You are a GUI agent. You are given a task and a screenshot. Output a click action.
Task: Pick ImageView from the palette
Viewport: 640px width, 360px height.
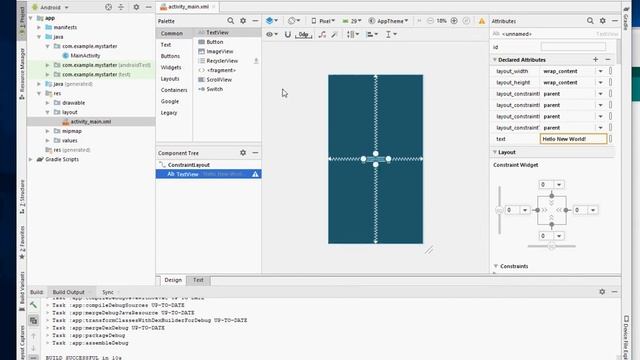[x=220, y=51]
